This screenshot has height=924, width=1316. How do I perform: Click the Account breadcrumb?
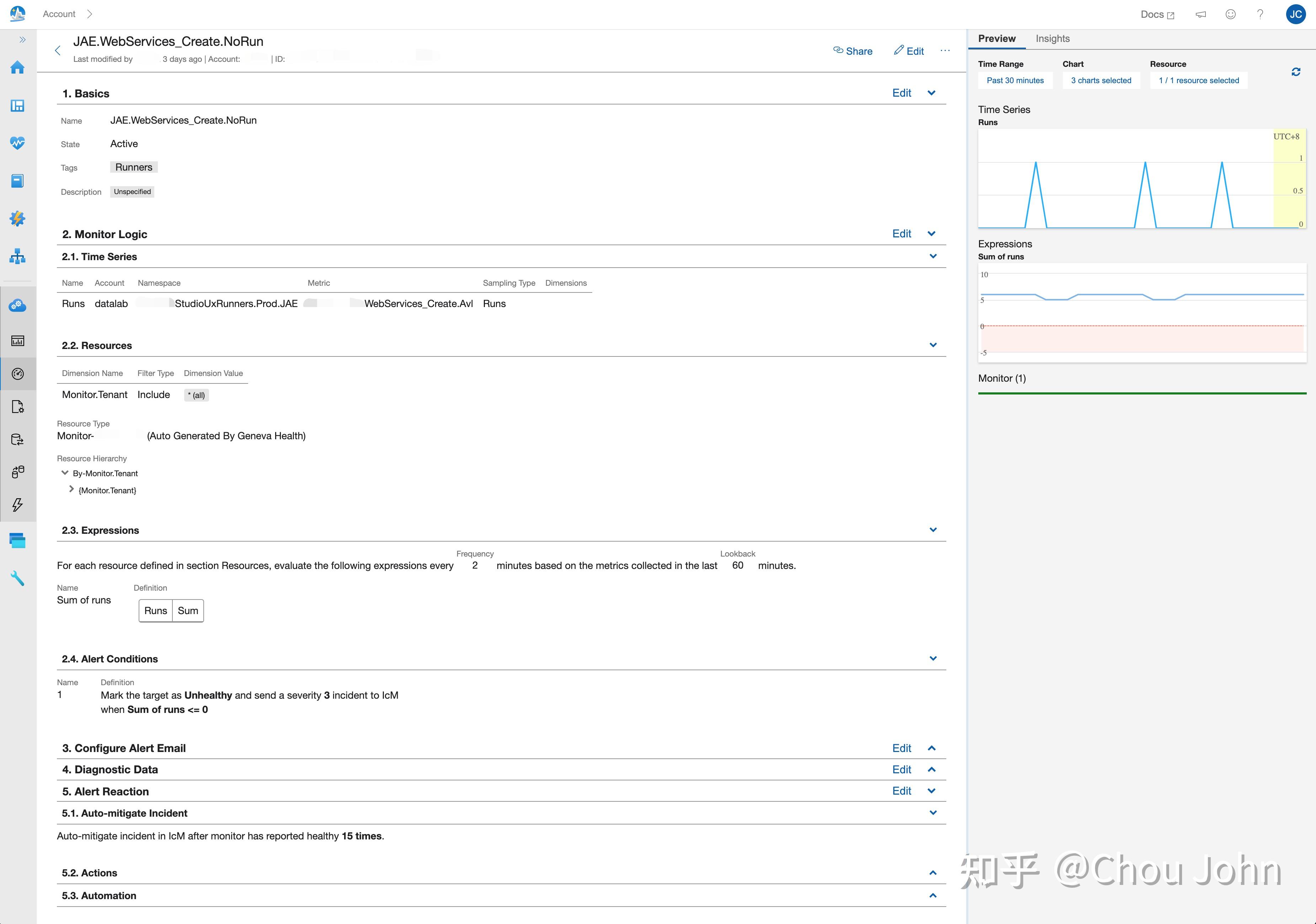click(59, 14)
